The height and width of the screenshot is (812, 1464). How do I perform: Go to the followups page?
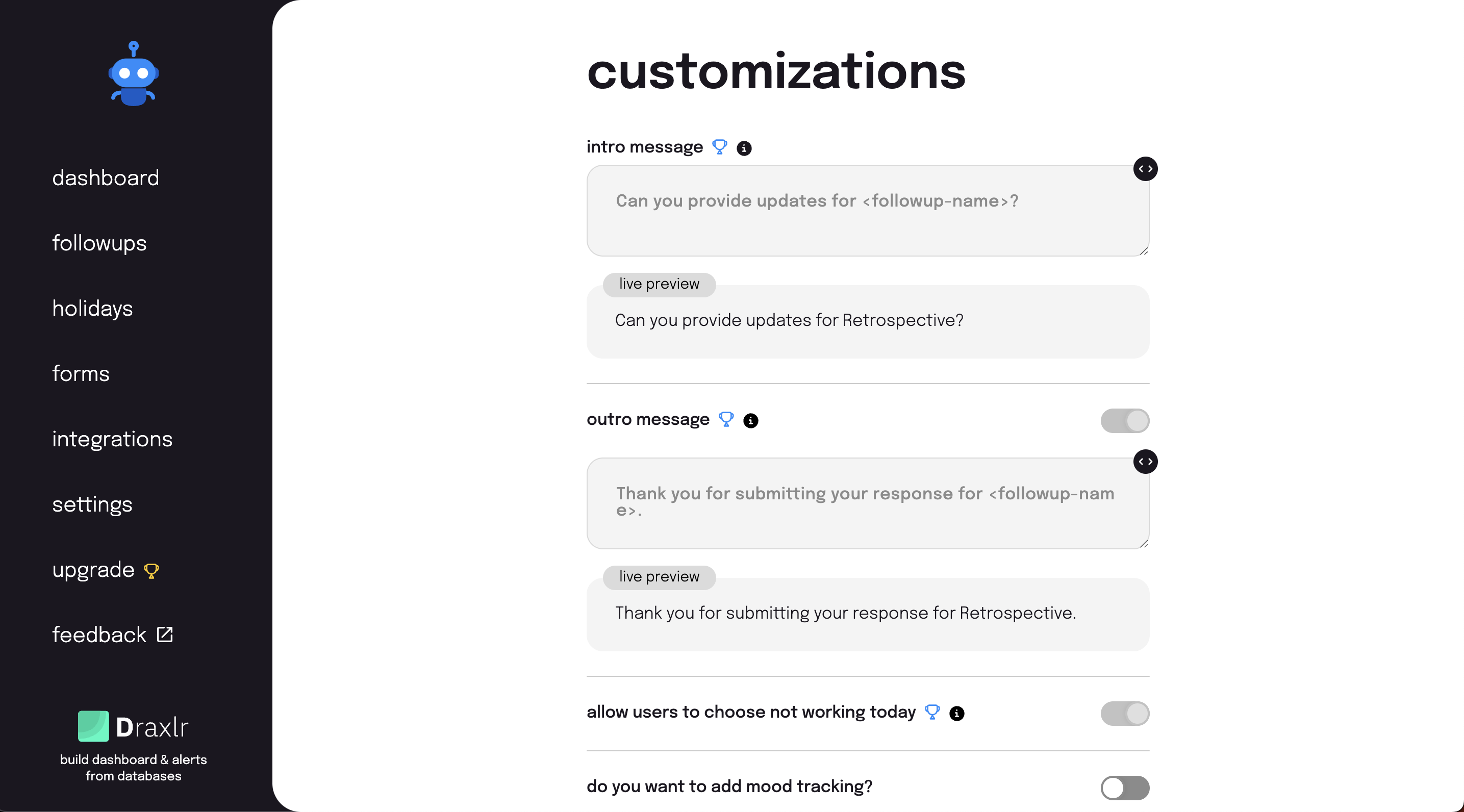99,243
